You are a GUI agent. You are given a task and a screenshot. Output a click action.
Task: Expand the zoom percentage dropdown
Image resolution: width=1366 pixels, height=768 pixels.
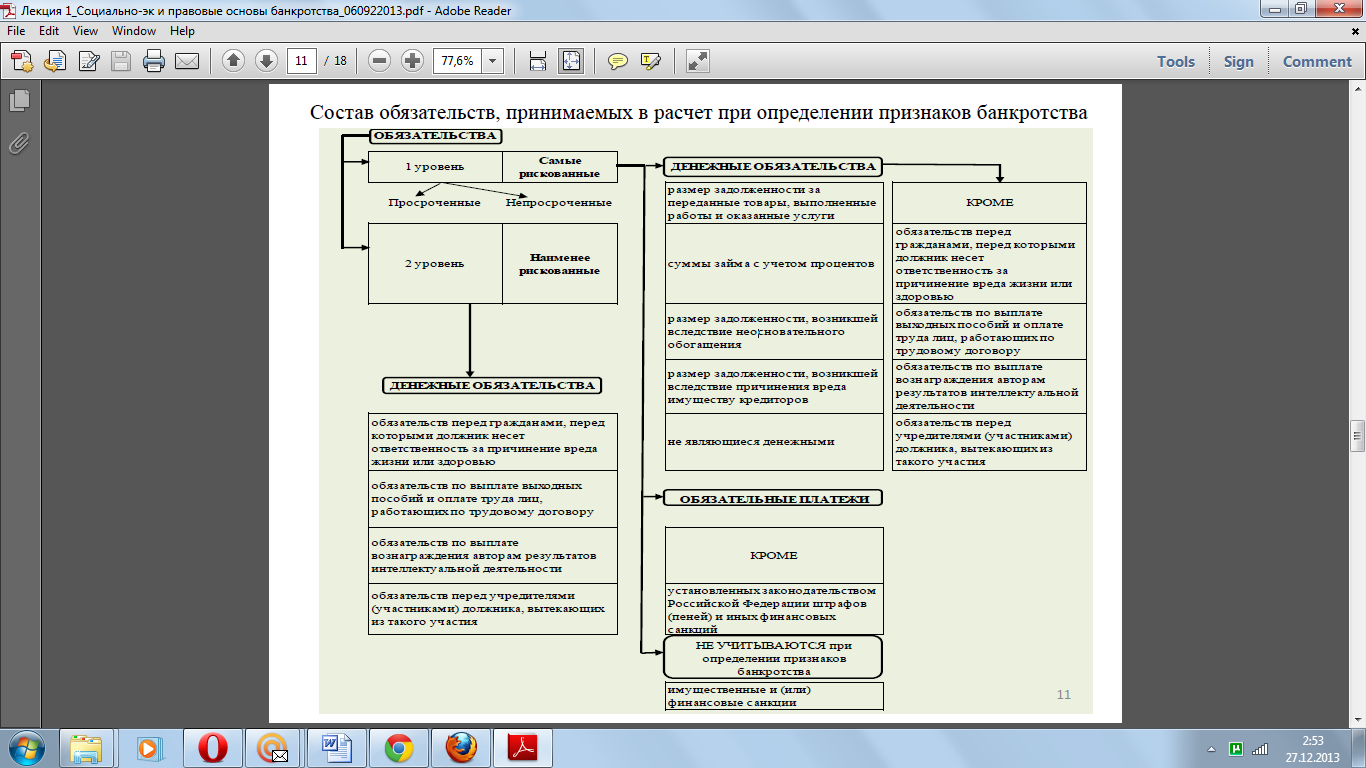(x=493, y=61)
